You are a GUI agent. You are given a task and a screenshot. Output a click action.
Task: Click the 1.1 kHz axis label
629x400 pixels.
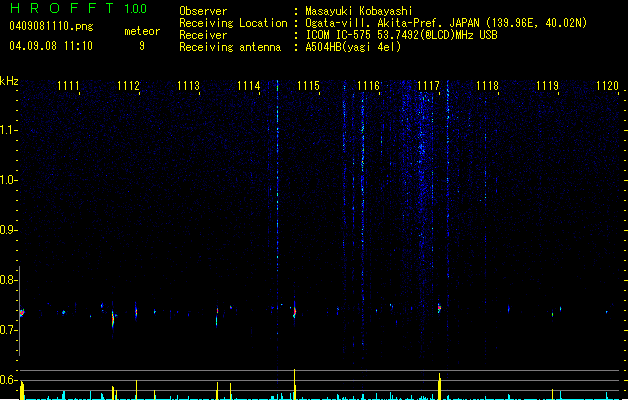click(8, 130)
